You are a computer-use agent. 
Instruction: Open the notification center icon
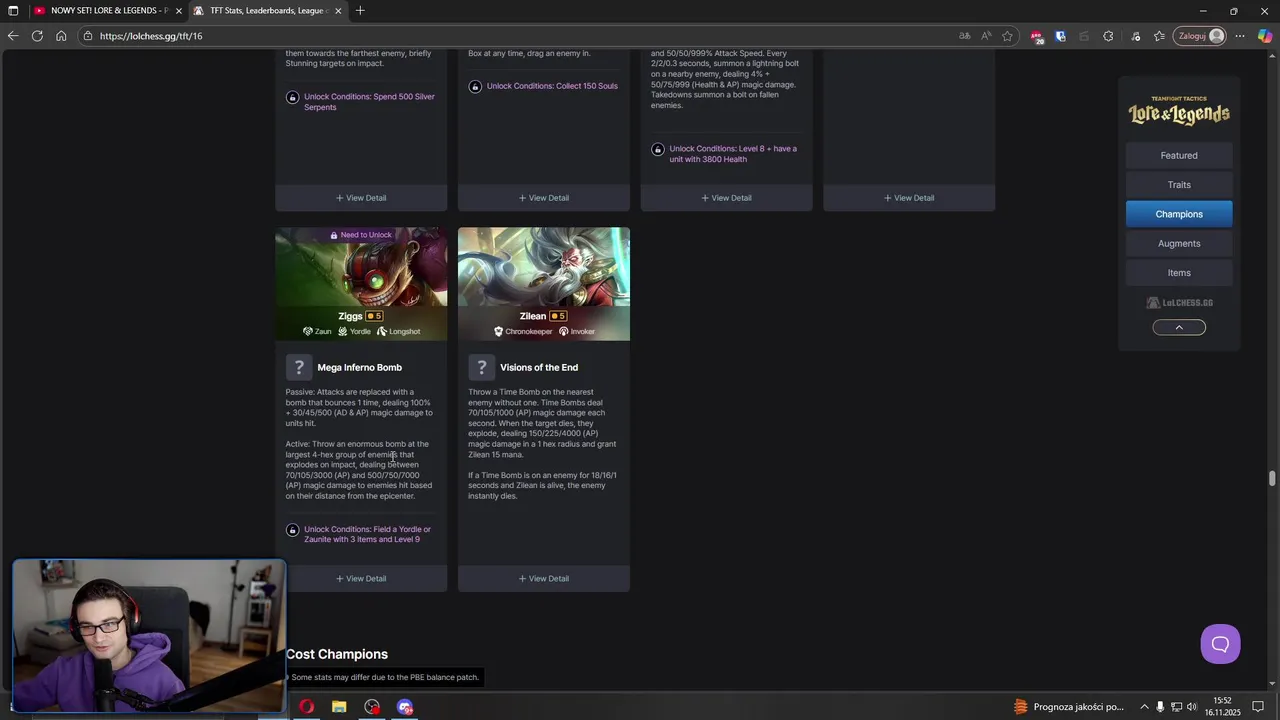[1258, 707]
